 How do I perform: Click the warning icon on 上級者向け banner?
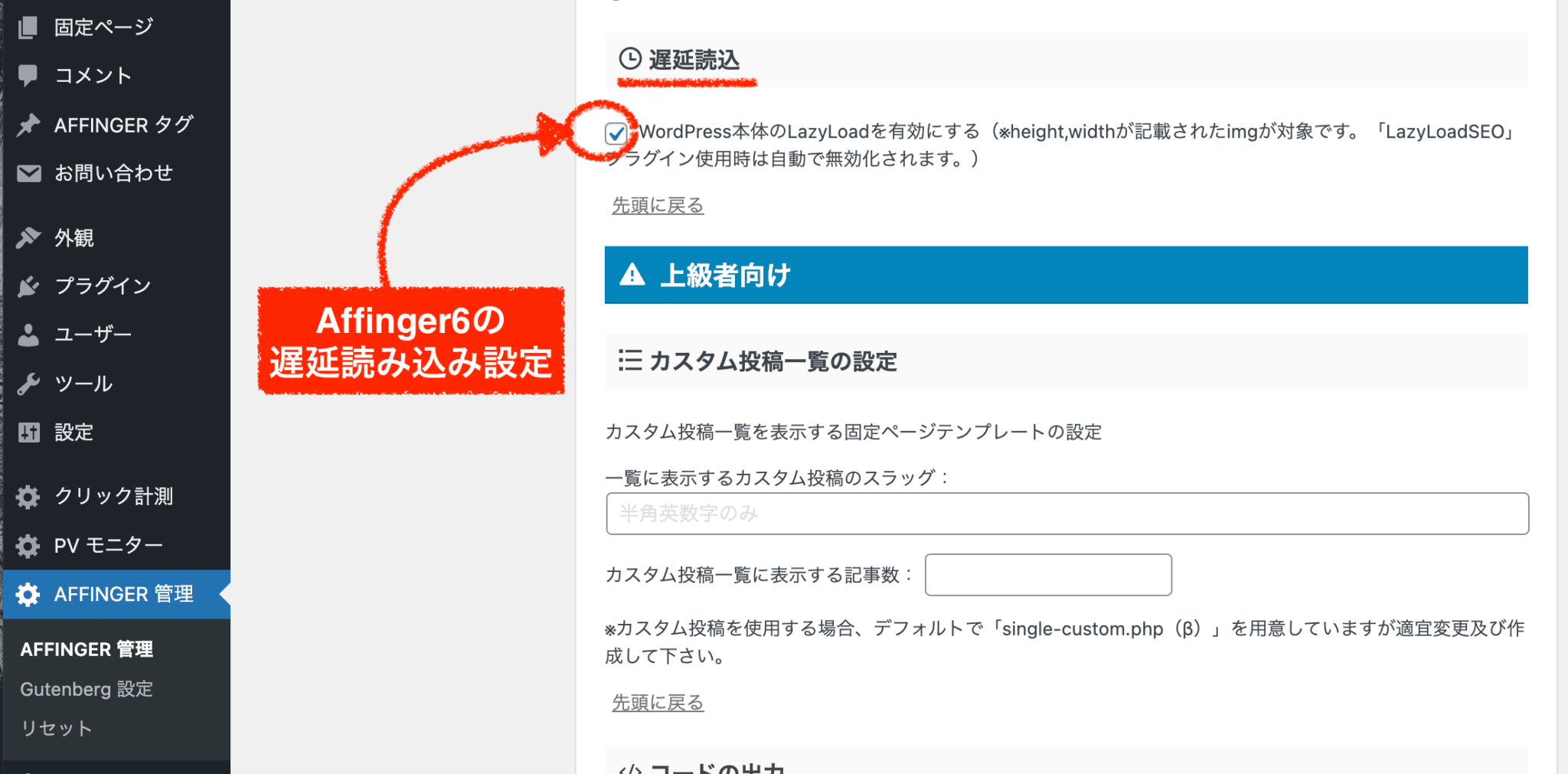pyautogui.click(x=632, y=274)
